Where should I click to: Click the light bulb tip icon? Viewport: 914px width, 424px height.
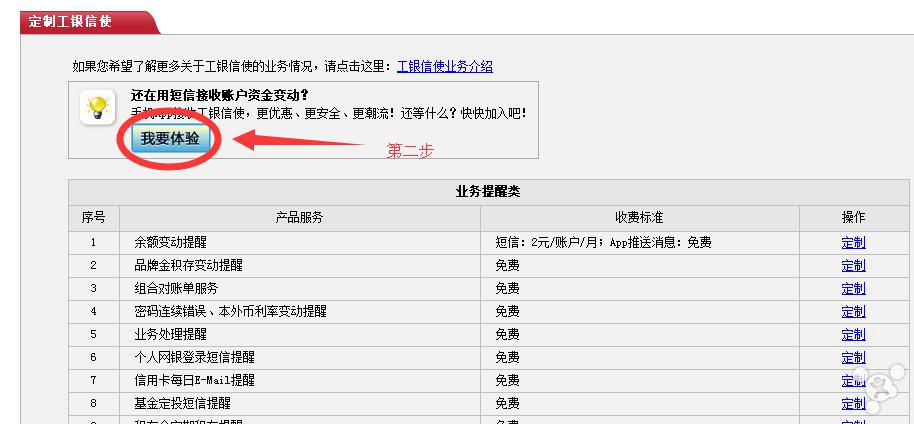click(x=97, y=106)
